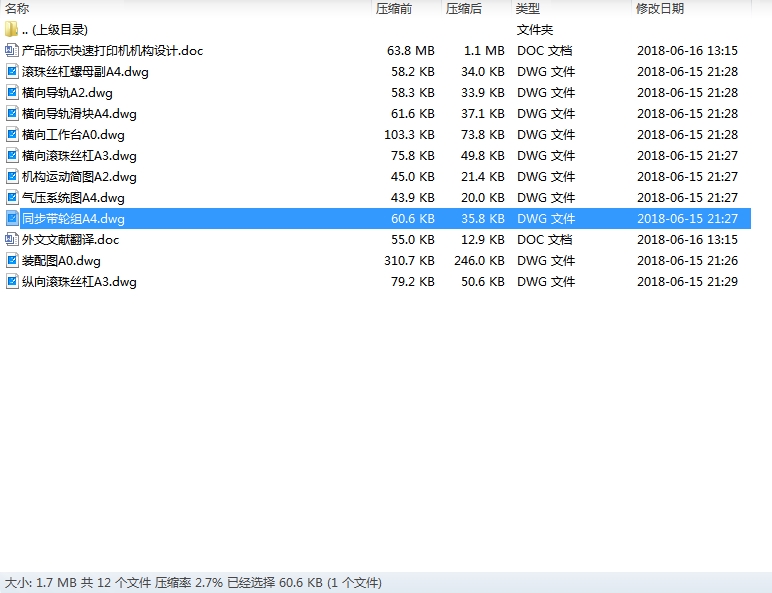Click the 103.3 KB size value

tap(409, 134)
